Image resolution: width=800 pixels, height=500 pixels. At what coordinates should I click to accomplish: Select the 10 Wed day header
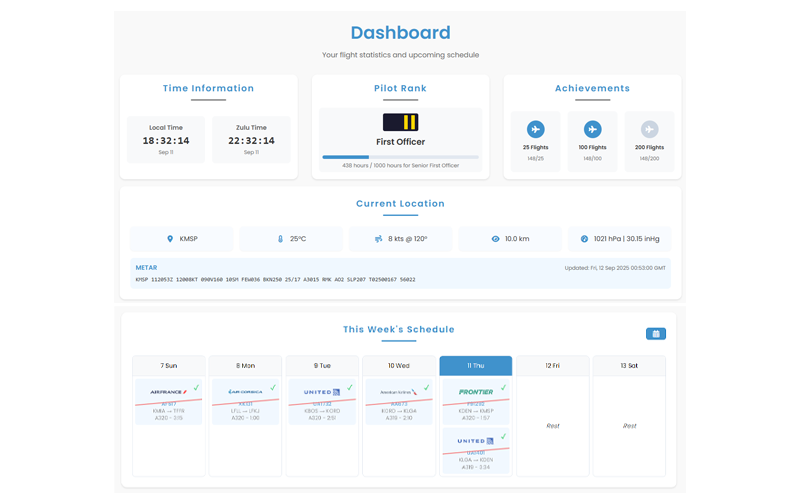(x=399, y=366)
